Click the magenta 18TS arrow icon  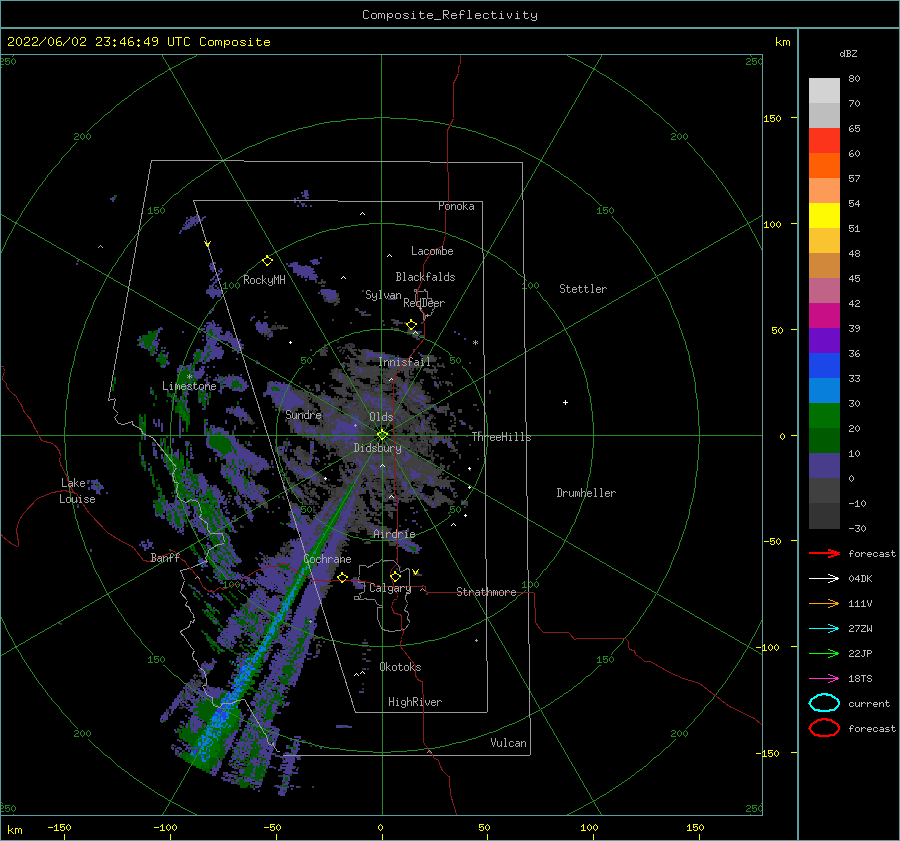tap(824, 679)
